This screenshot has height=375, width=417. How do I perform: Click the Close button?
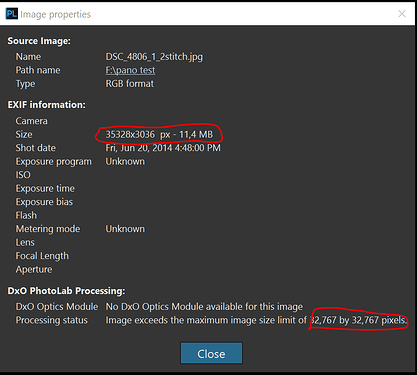tap(211, 353)
